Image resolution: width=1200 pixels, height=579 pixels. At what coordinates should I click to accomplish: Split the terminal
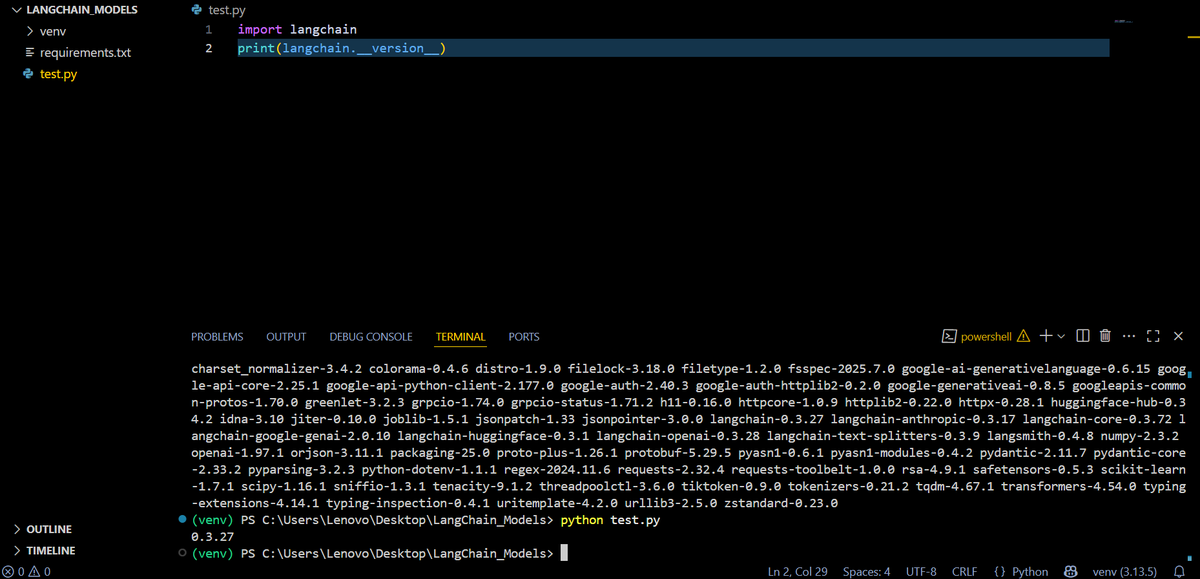coord(1083,337)
